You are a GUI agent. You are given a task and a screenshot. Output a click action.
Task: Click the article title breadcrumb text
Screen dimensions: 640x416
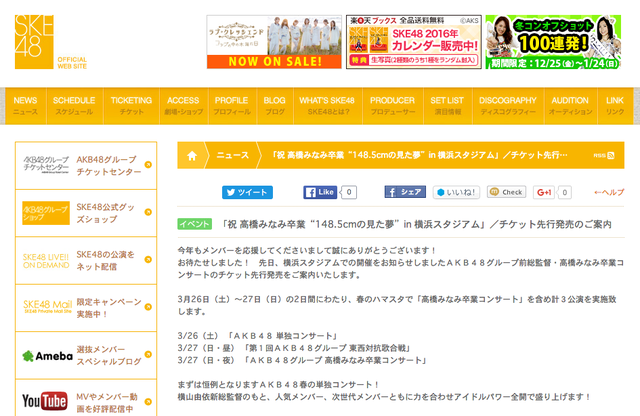click(x=420, y=155)
